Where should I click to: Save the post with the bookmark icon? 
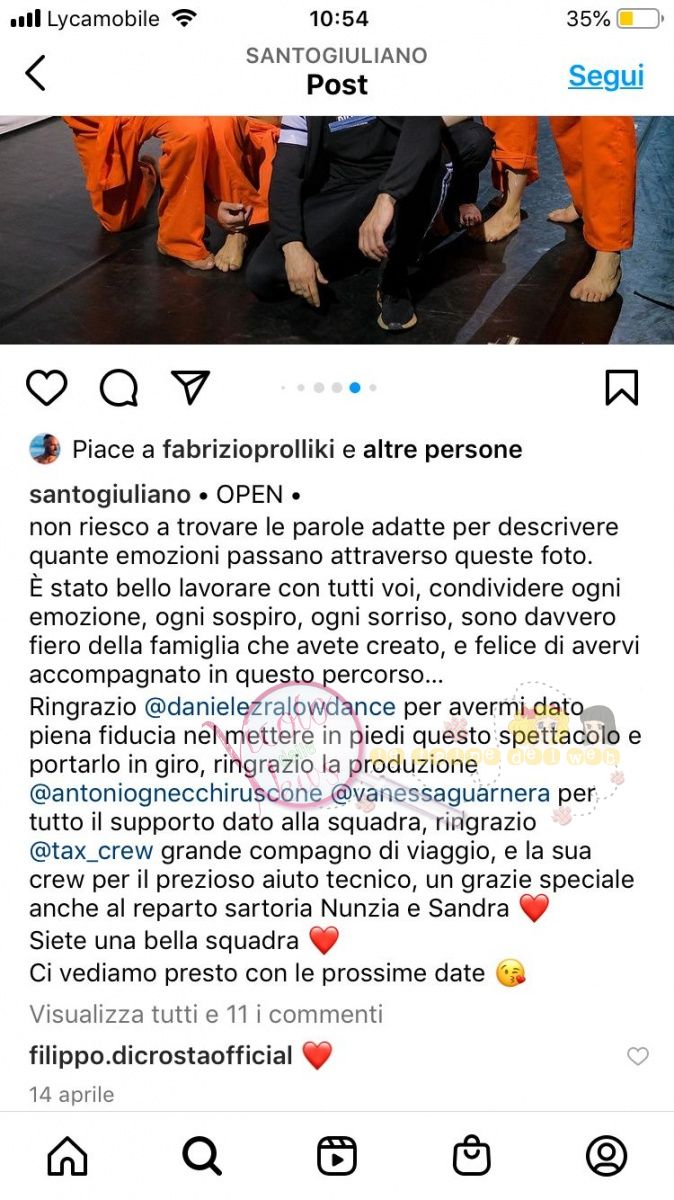coord(621,387)
